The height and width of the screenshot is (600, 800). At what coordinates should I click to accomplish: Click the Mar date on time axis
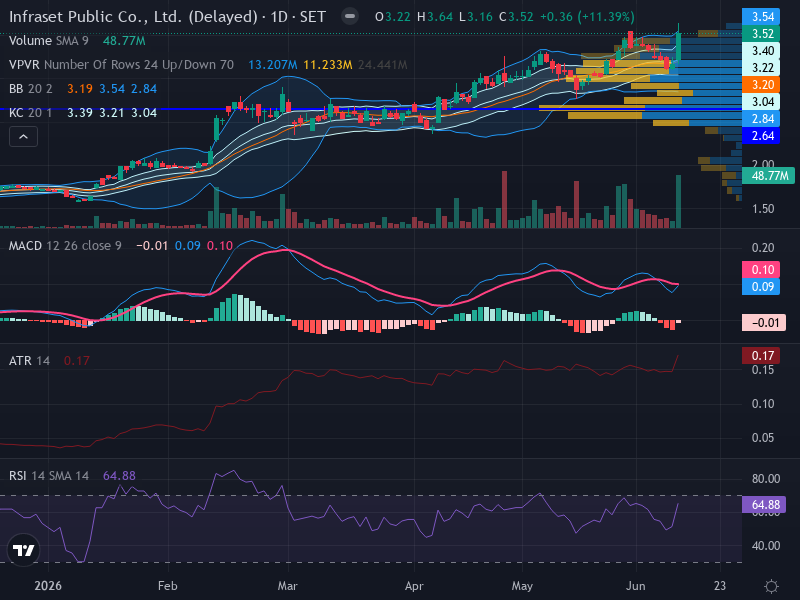coord(287,586)
